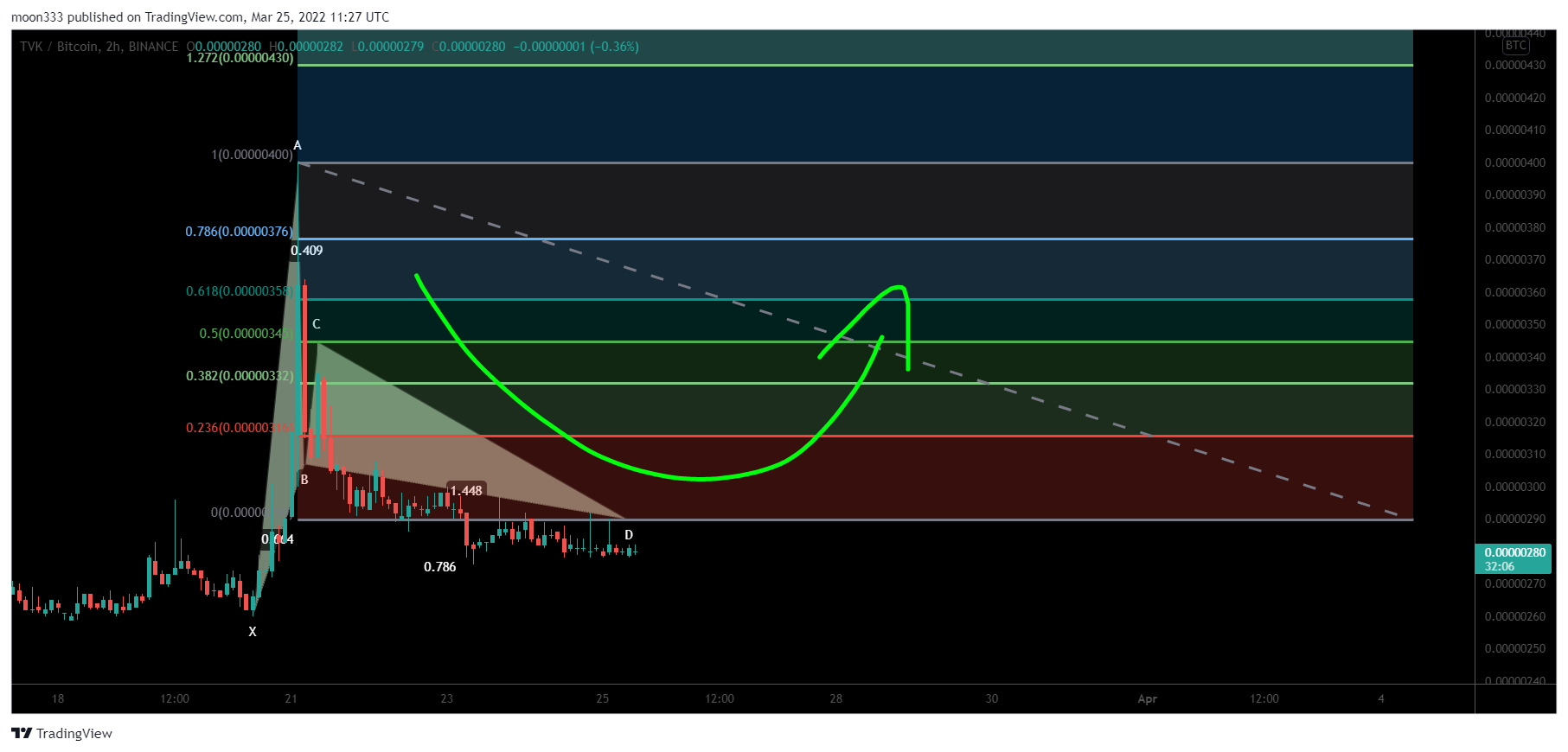Viewport: 1568px width, 752px height.
Task: Click the Apr month label on time axis
Action: (x=1148, y=698)
